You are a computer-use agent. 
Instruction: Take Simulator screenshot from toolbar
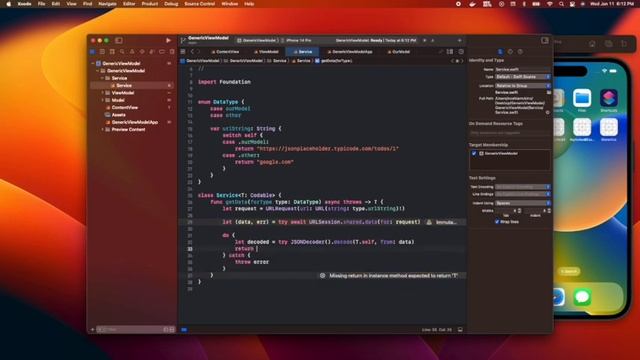point(609,44)
